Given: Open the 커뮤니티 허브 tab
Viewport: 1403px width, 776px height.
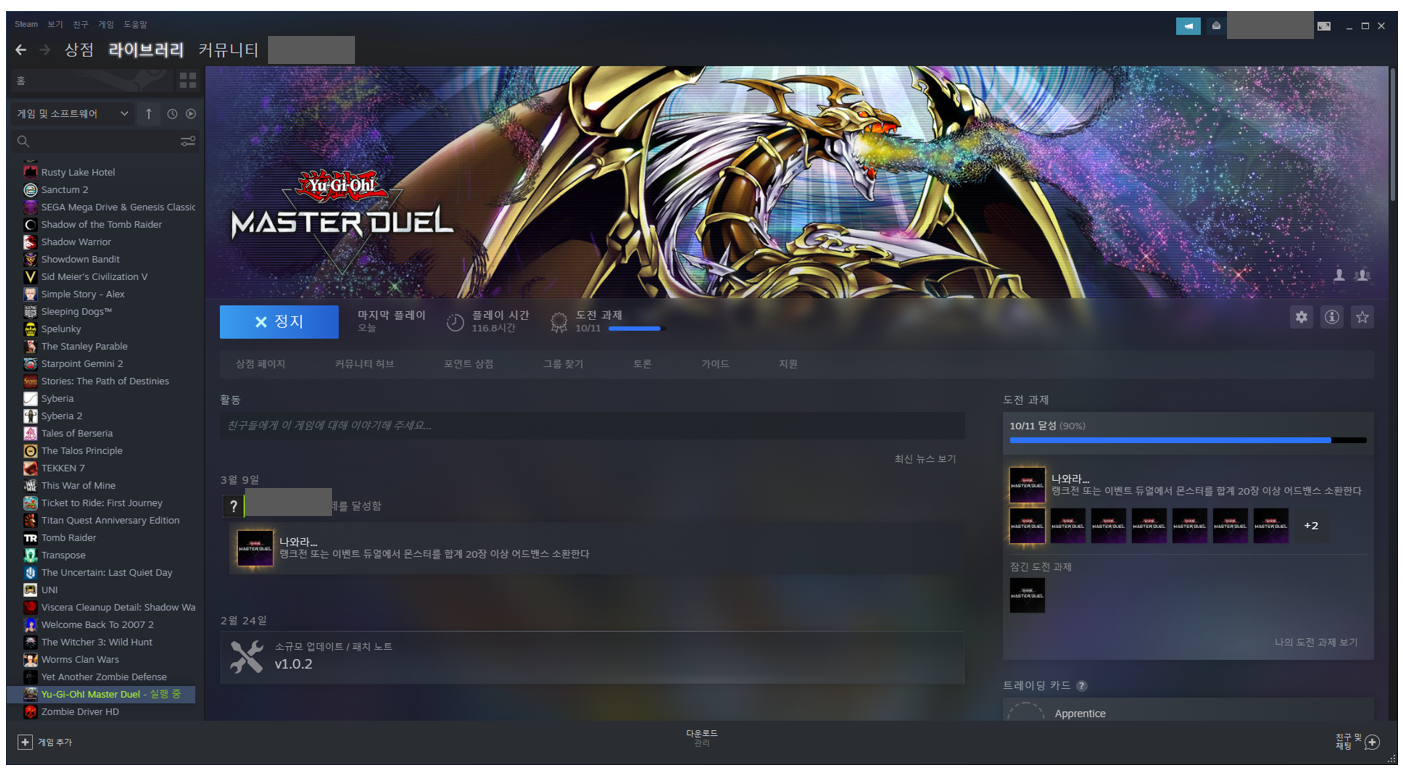Looking at the screenshot, I should click(364, 364).
